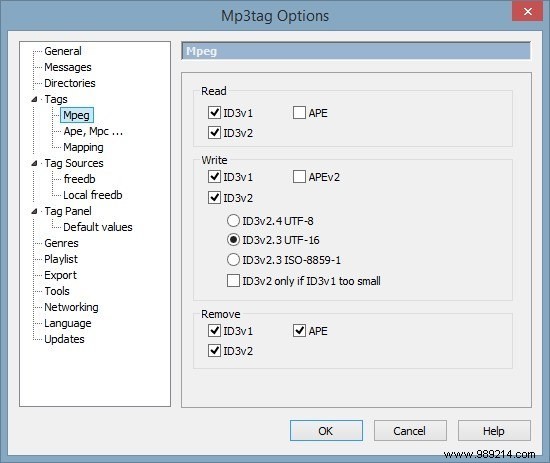This screenshot has width=550, height=463.
Task: Open the Directories options page
Action: 70,83
